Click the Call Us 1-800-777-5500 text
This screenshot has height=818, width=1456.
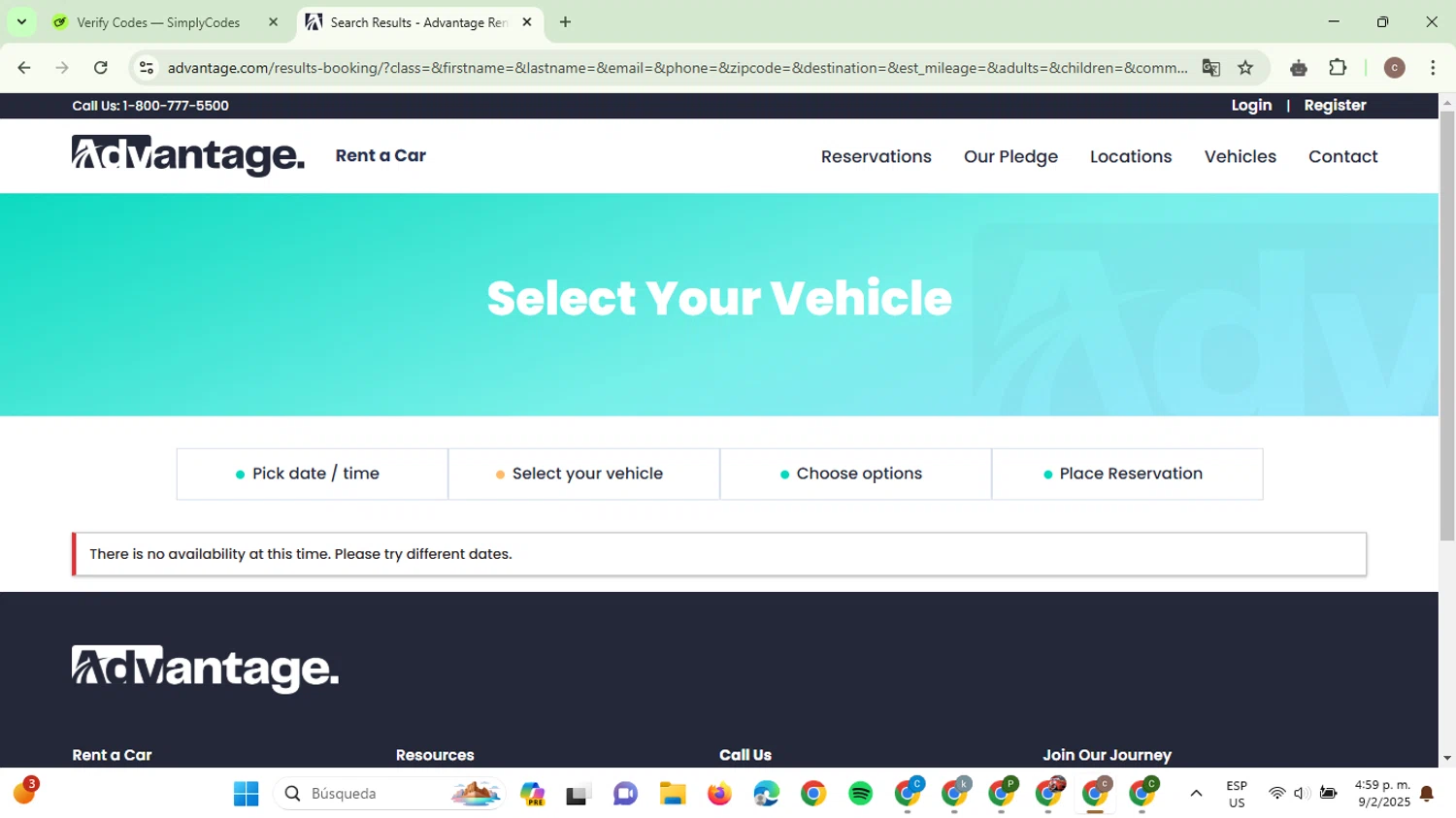point(150,106)
